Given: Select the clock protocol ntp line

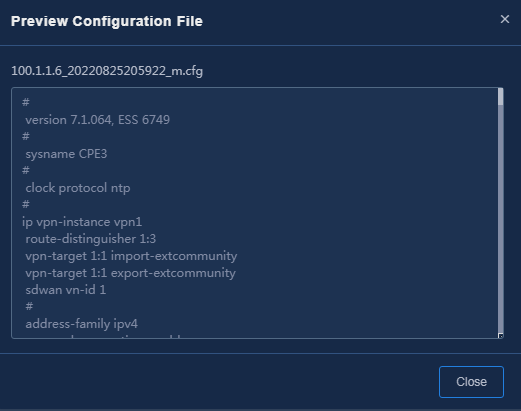Looking at the screenshot, I should pyautogui.click(x=78, y=188).
